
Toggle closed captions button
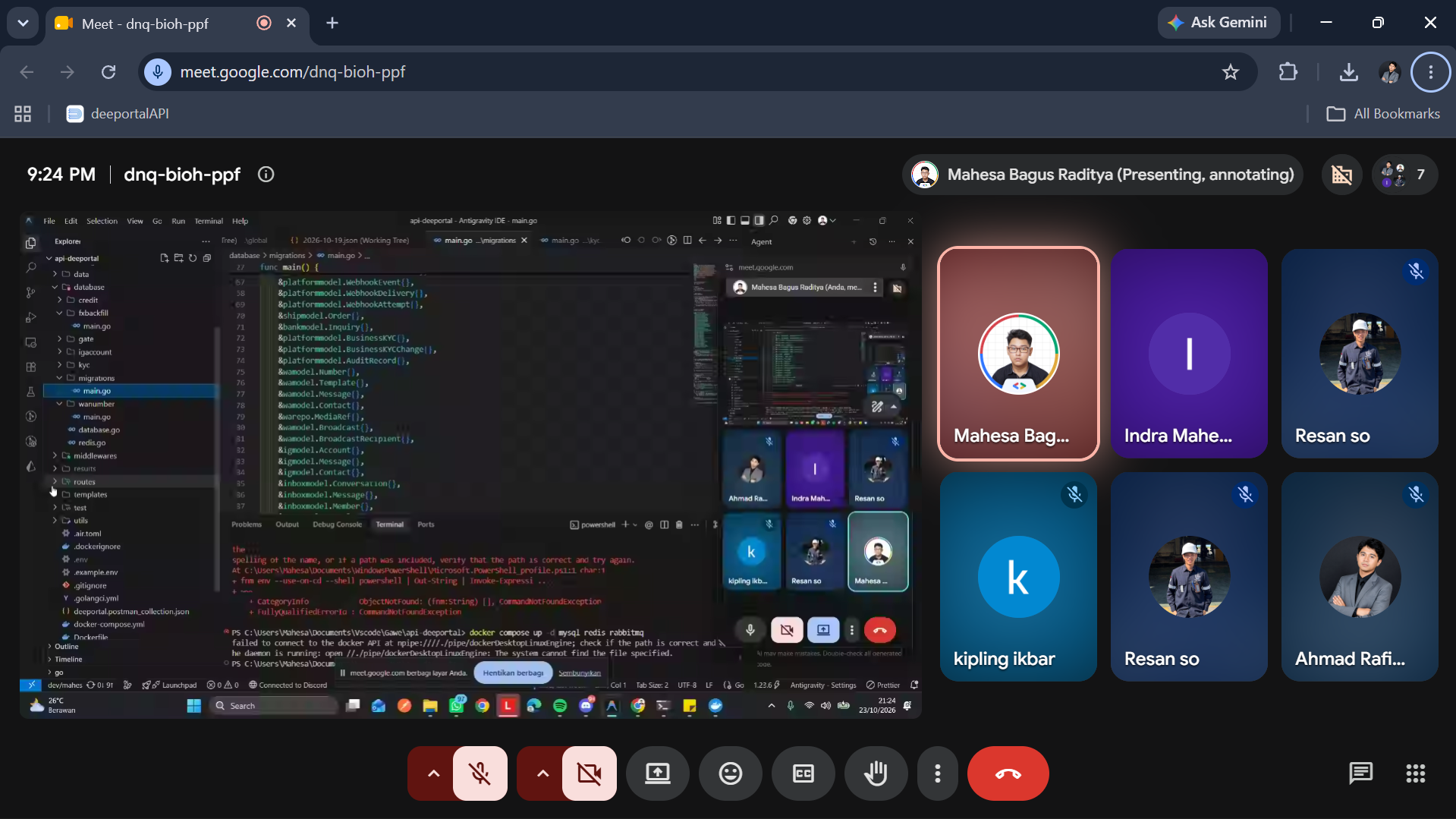click(803, 773)
